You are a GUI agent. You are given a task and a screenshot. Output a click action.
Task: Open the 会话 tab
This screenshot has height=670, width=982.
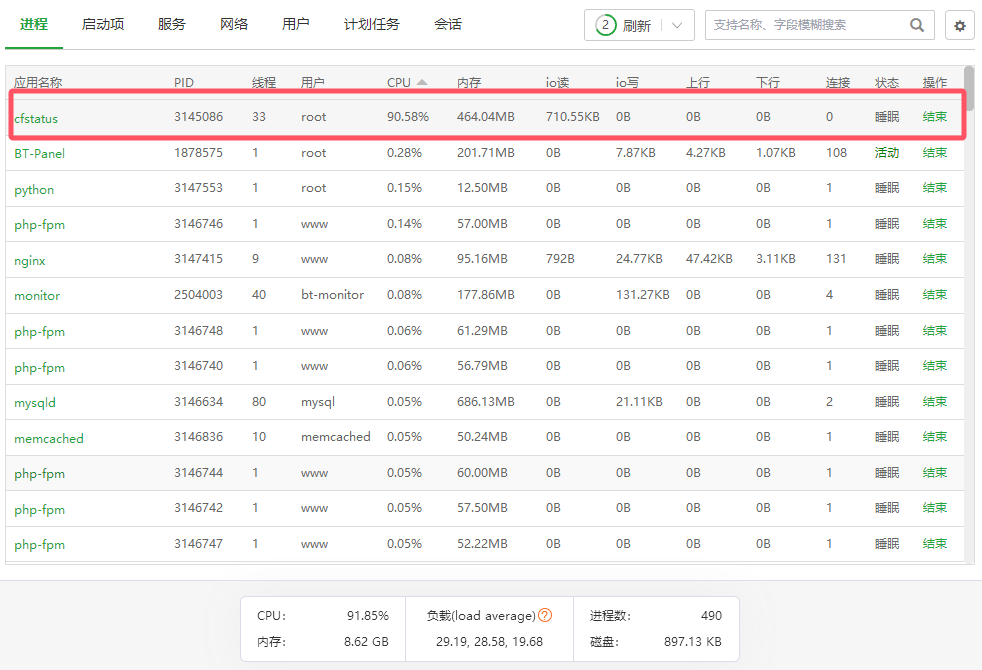(448, 24)
